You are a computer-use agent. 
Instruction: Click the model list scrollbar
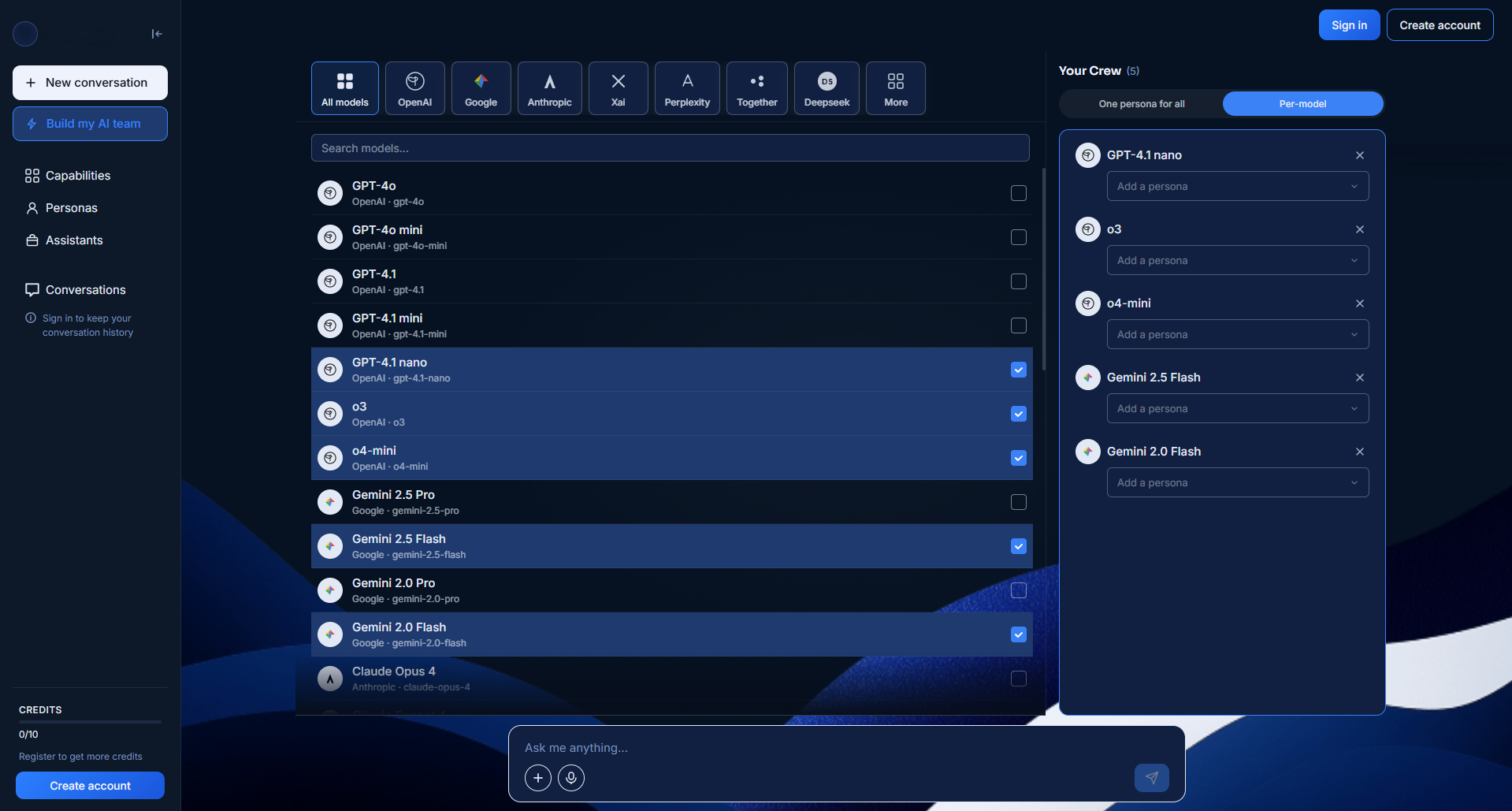(1044, 269)
